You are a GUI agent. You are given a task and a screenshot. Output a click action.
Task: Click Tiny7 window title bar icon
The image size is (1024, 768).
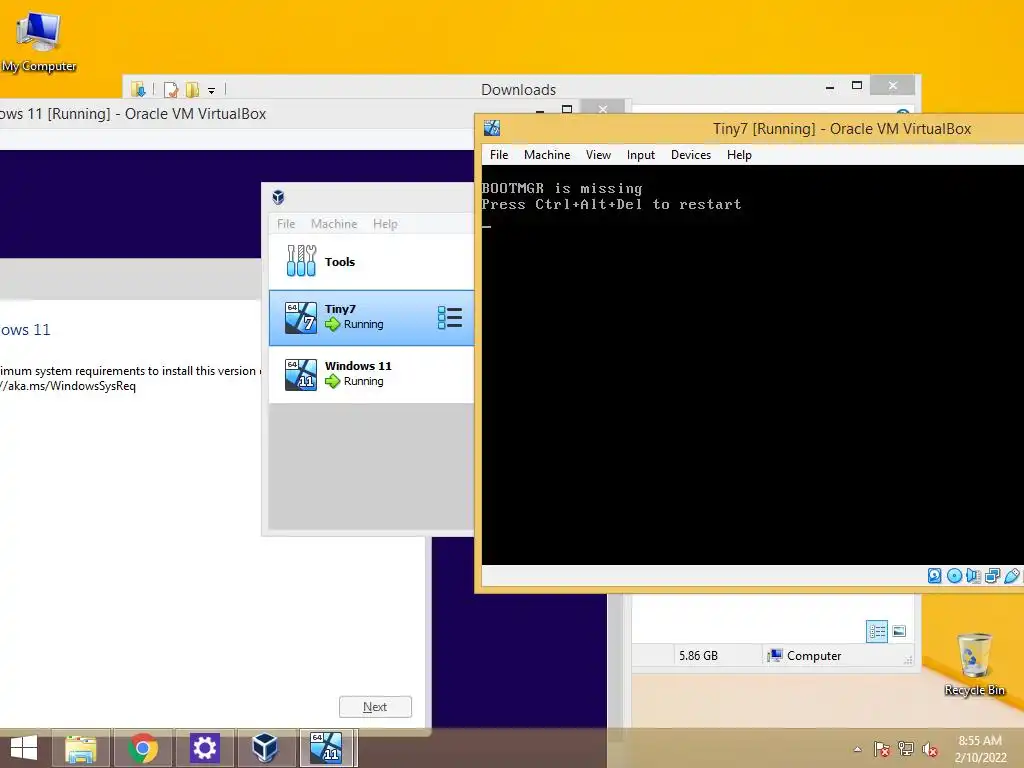coord(492,129)
